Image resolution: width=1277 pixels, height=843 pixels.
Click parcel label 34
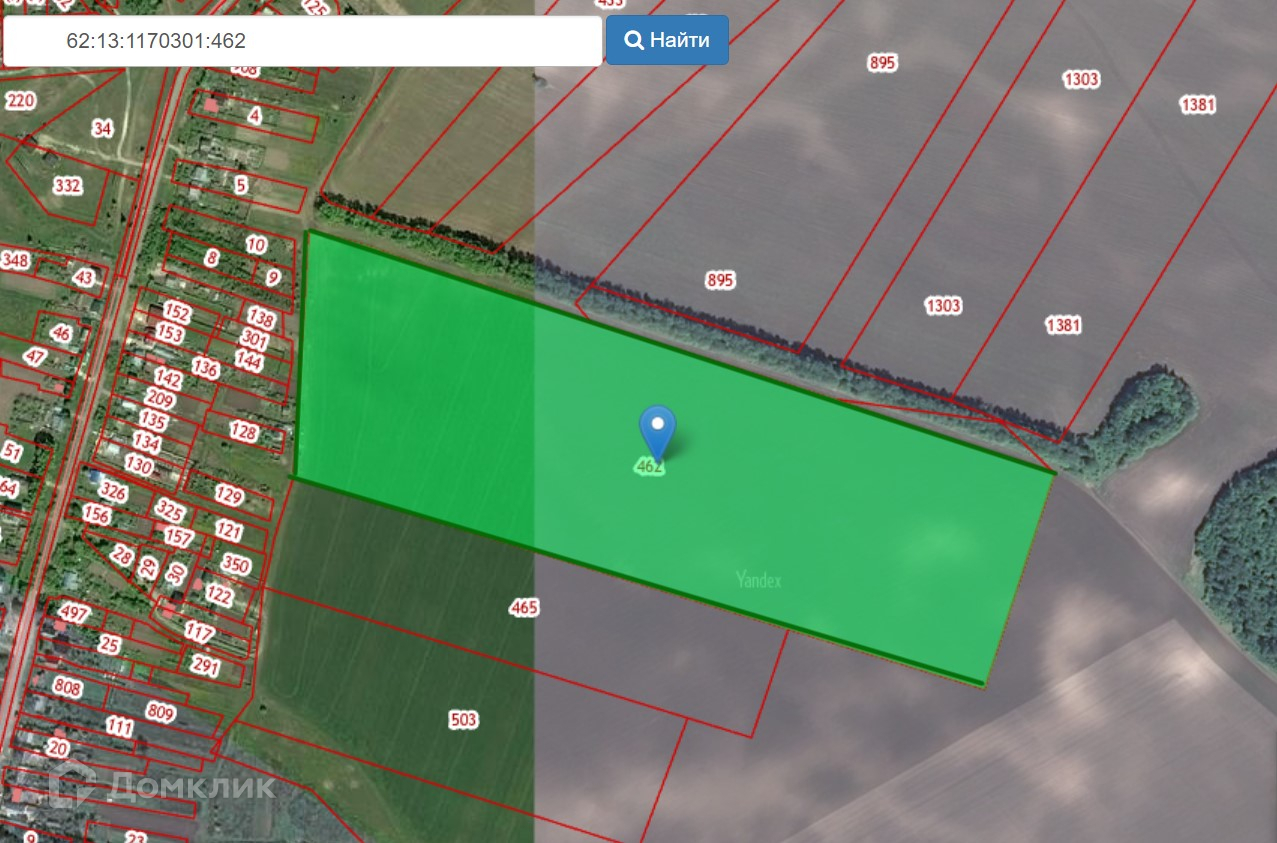coord(102,128)
